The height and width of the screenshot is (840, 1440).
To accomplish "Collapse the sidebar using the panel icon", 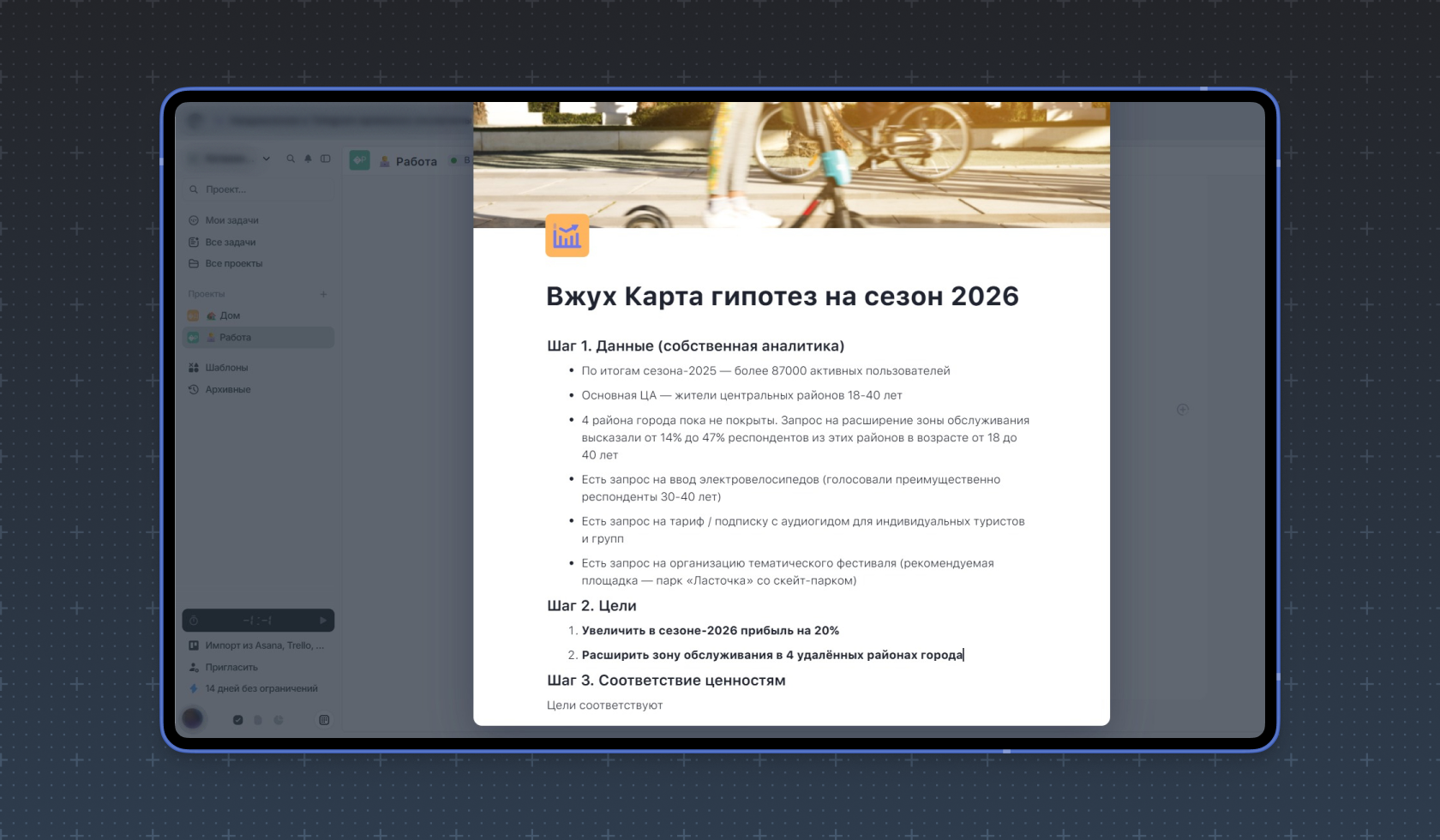I will click(x=324, y=159).
